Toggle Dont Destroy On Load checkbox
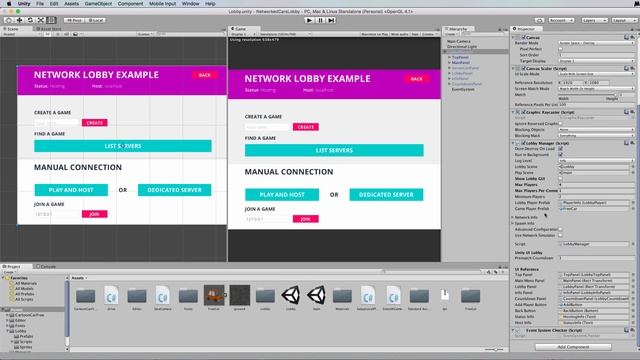The image size is (640, 360). click(560, 149)
